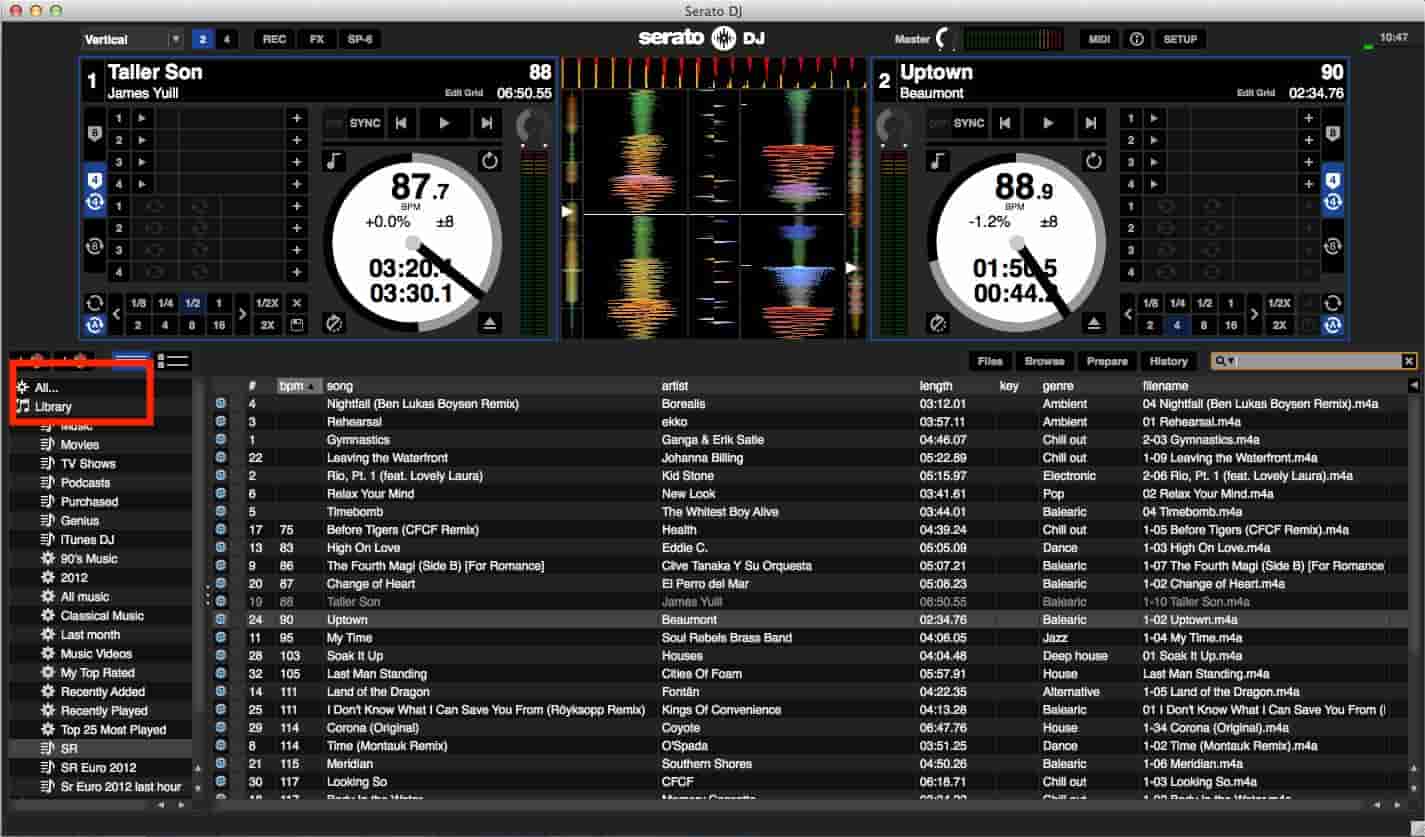Viewport: 1425px width, 837px height.
Task: Toggle the auto loop button on deck 1
Action: (x=95, y=325)
